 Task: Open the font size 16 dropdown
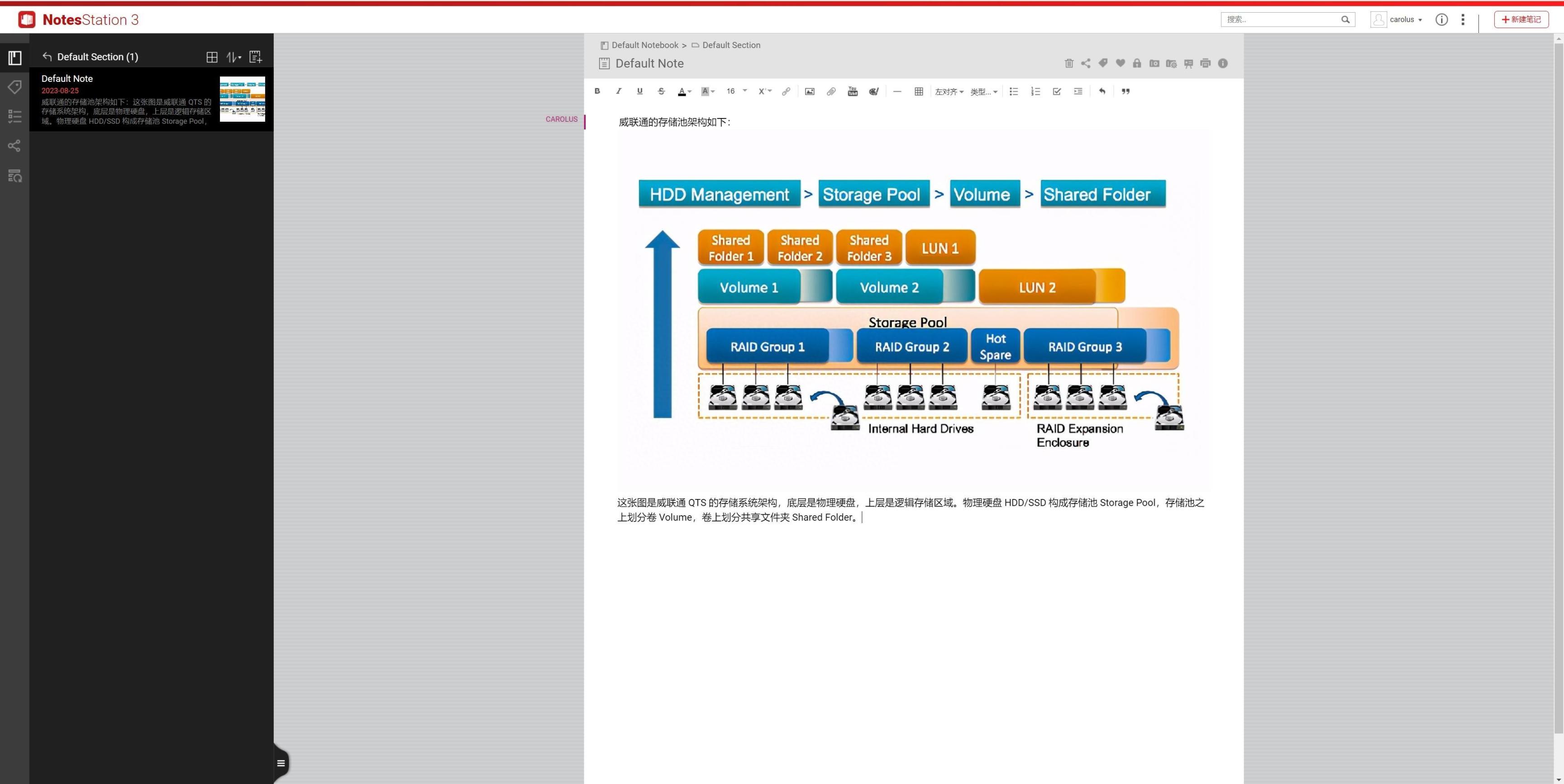click(736, 92)
